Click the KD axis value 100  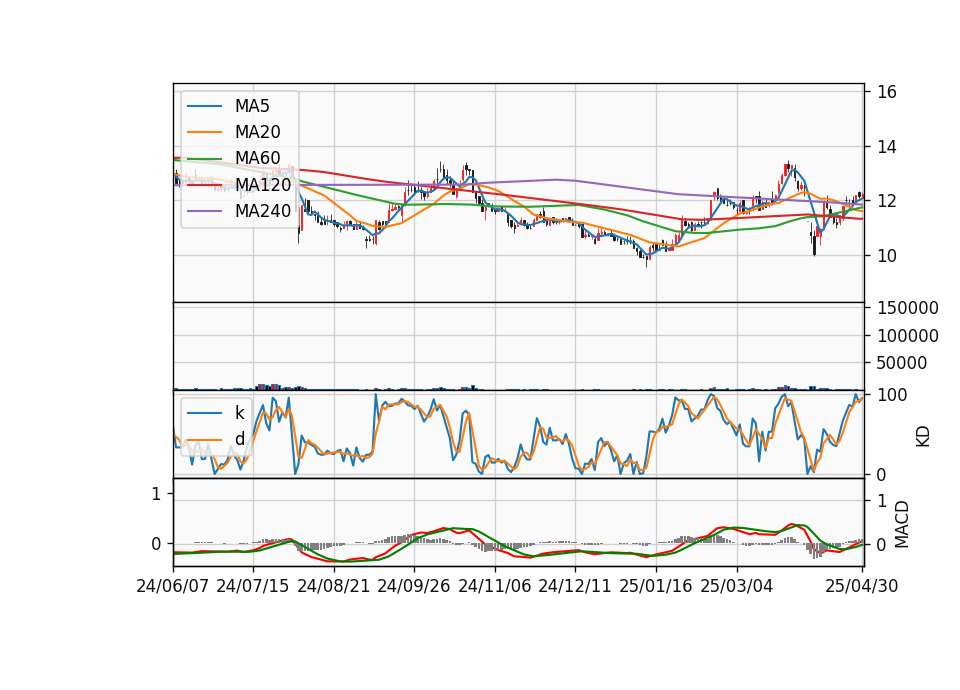(892, 395)
